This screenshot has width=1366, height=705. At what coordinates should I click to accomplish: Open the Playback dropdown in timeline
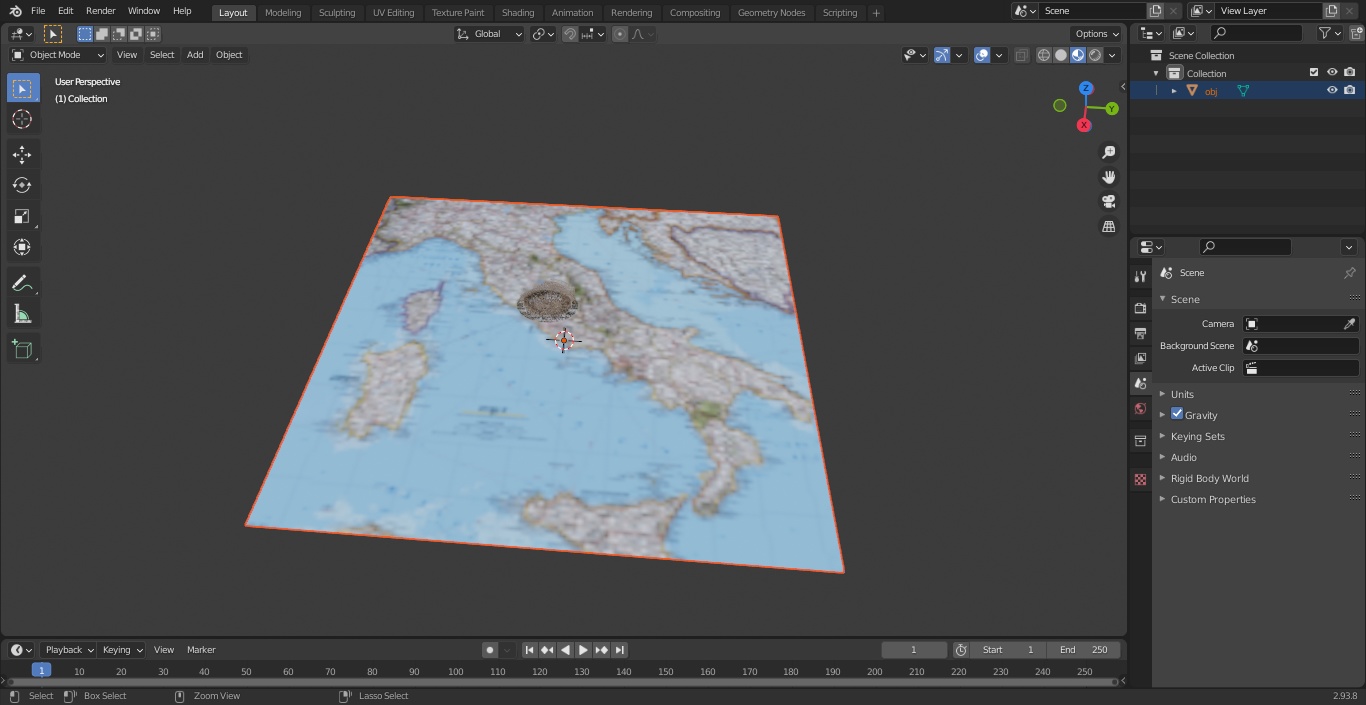click(x=68, y=650)
